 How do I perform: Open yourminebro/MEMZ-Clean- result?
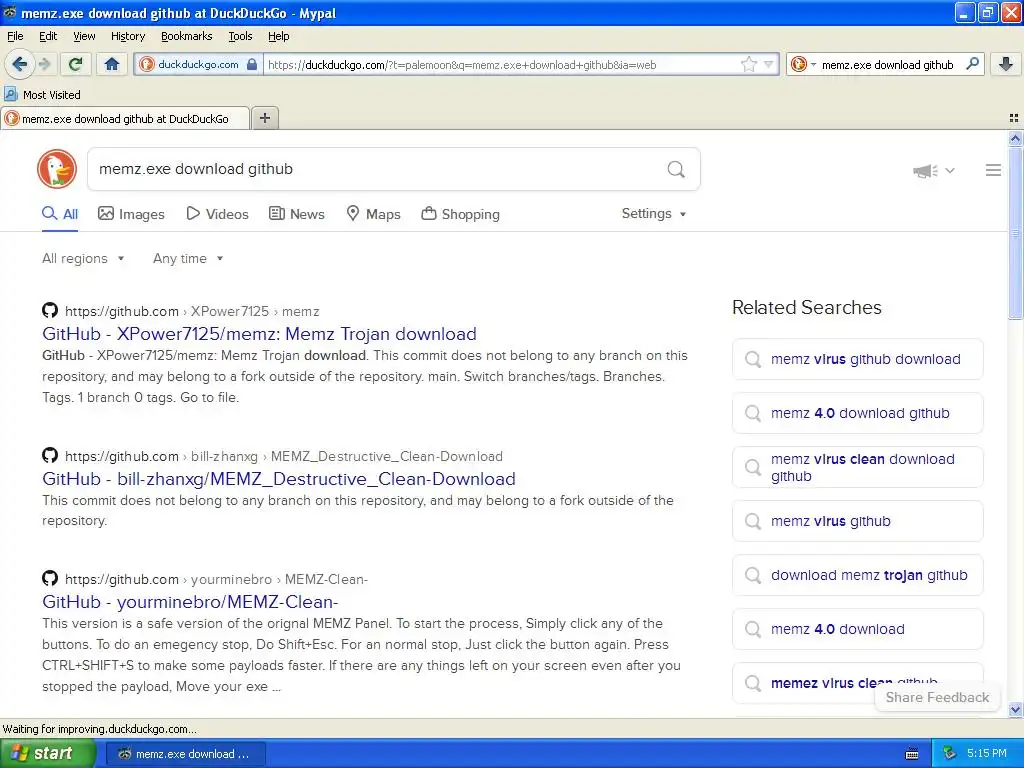click(x=190, y=601)
